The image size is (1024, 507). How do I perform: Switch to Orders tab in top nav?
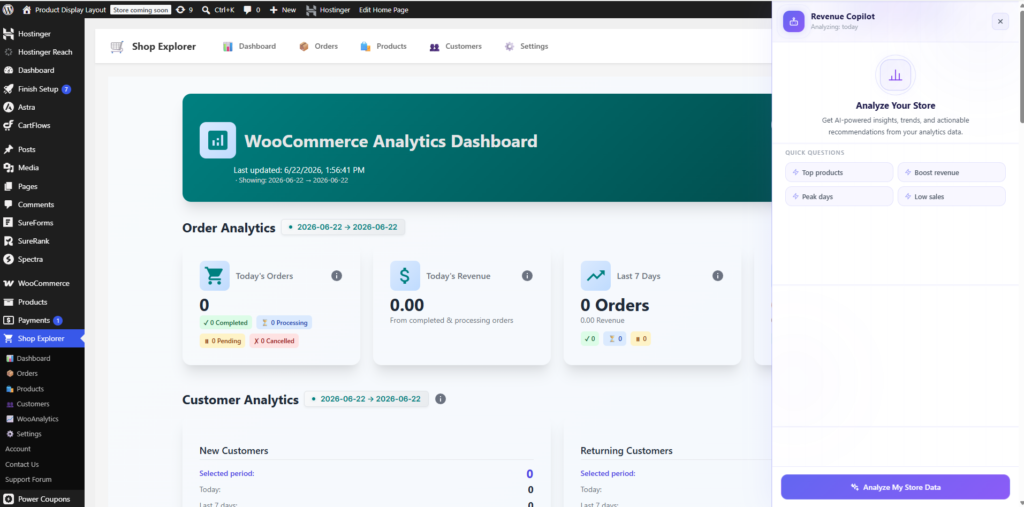[319, 46]
